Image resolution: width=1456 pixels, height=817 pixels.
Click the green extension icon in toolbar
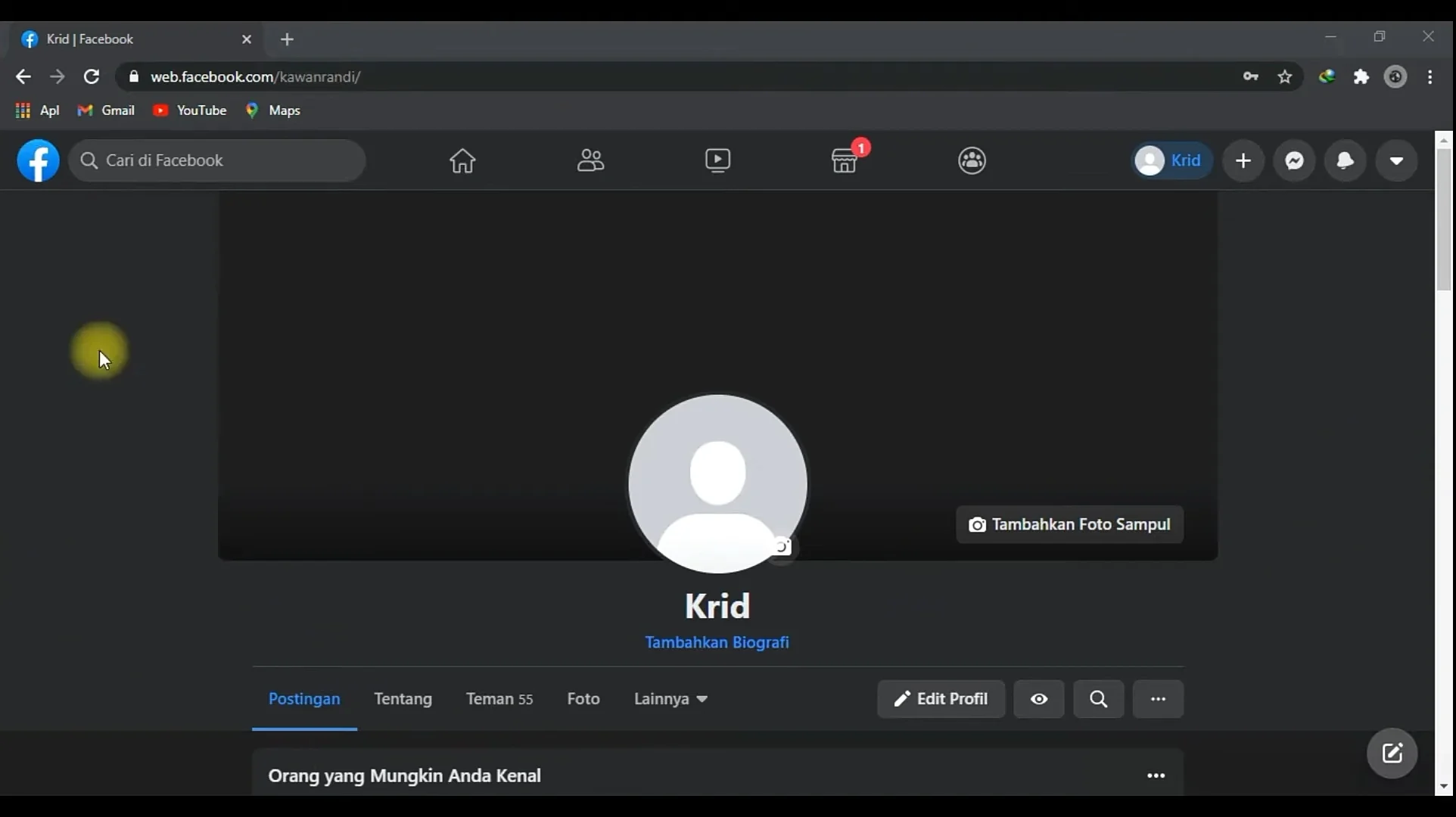[1327, 76]
